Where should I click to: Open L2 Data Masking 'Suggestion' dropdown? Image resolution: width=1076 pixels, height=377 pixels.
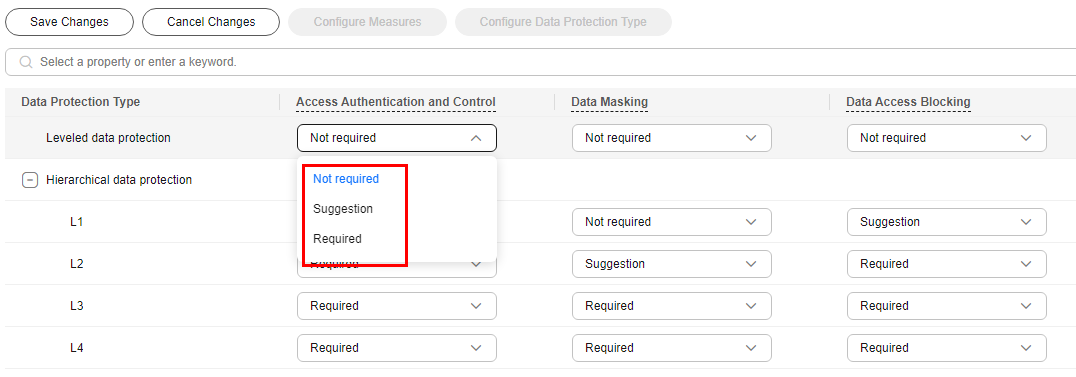click(671, 264)
